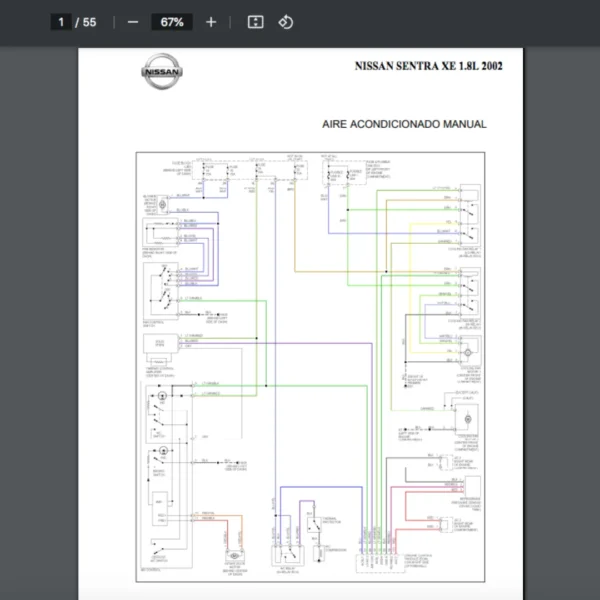Click the Nissan logo on the page

pos(162,74)
